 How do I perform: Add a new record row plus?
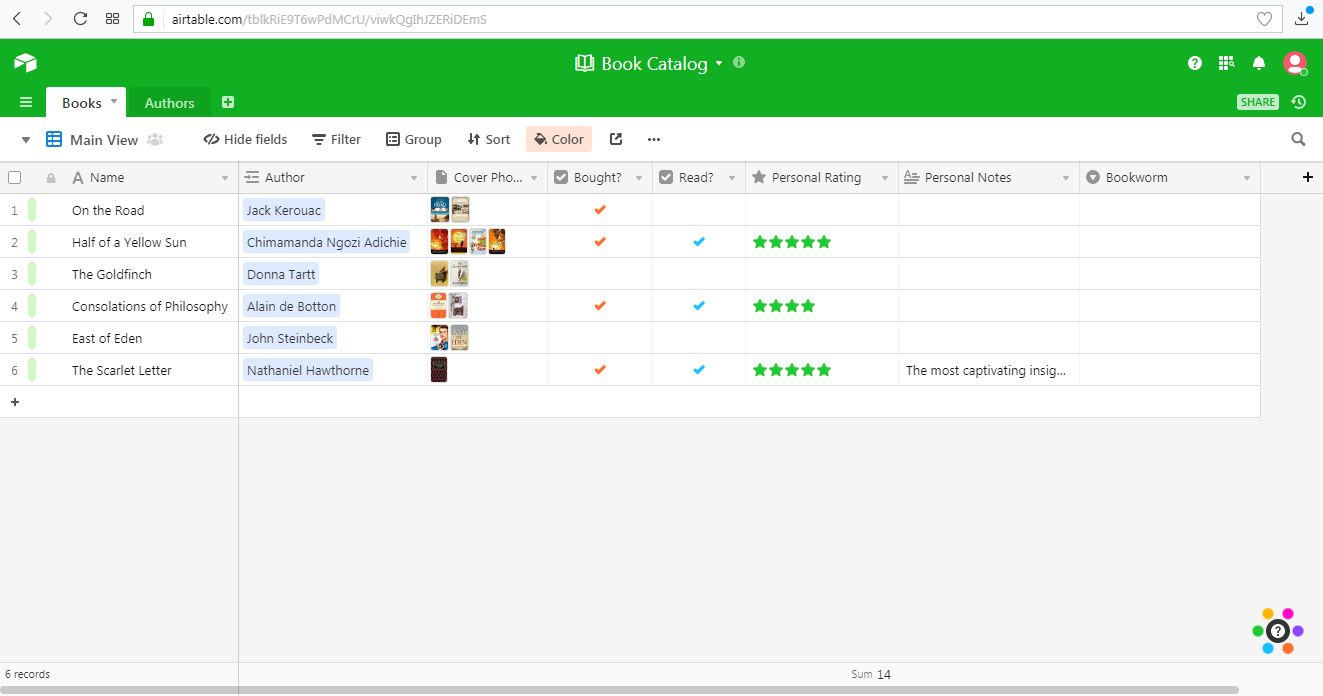(x=15, y=402)
